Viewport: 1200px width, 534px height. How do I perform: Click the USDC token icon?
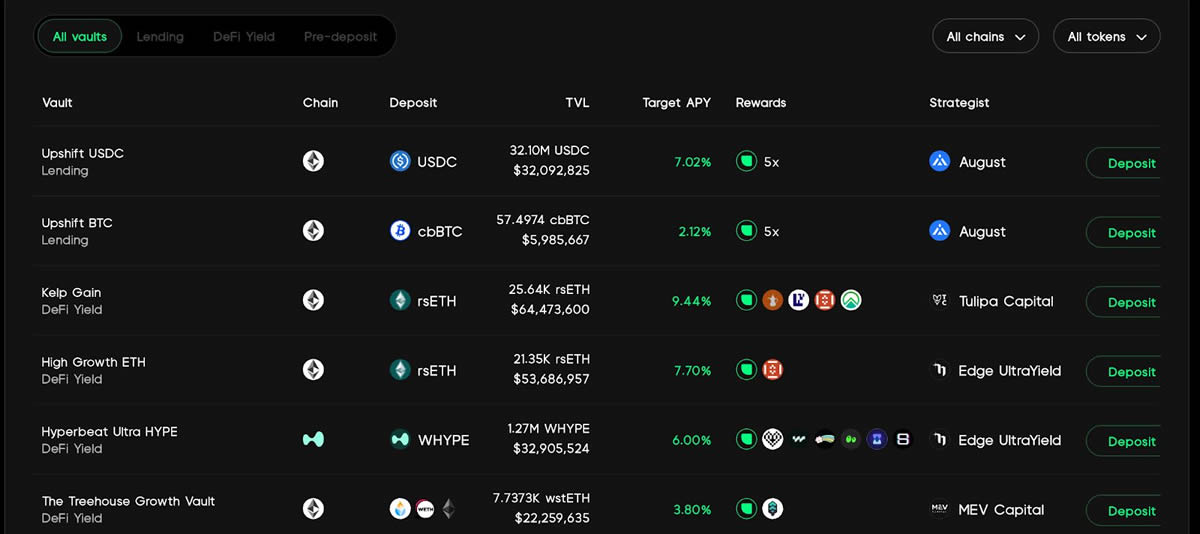pyautogui.click(x=400, y=161)
